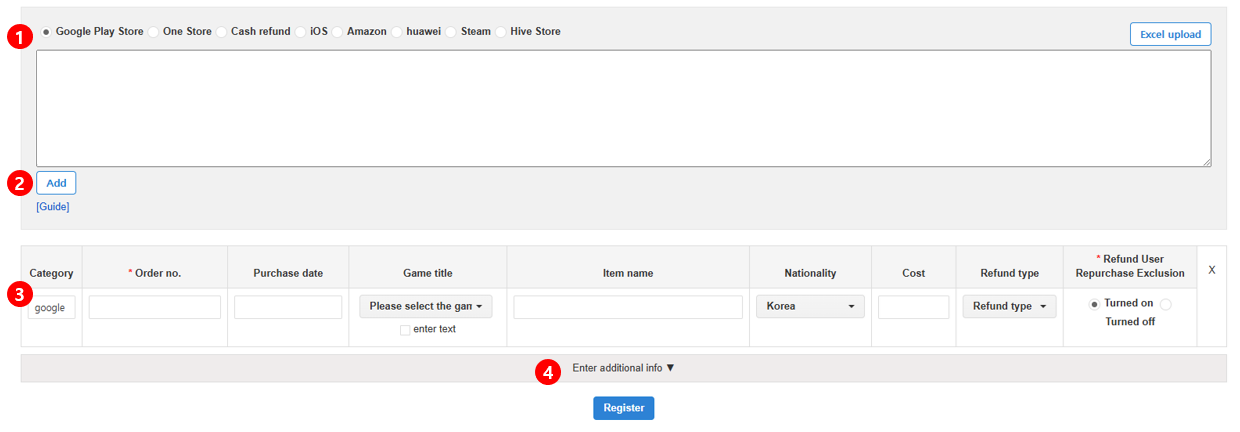The image size is (1240, 432).
Task: Choose the Cash refund radio option
Action: (222, 32)
